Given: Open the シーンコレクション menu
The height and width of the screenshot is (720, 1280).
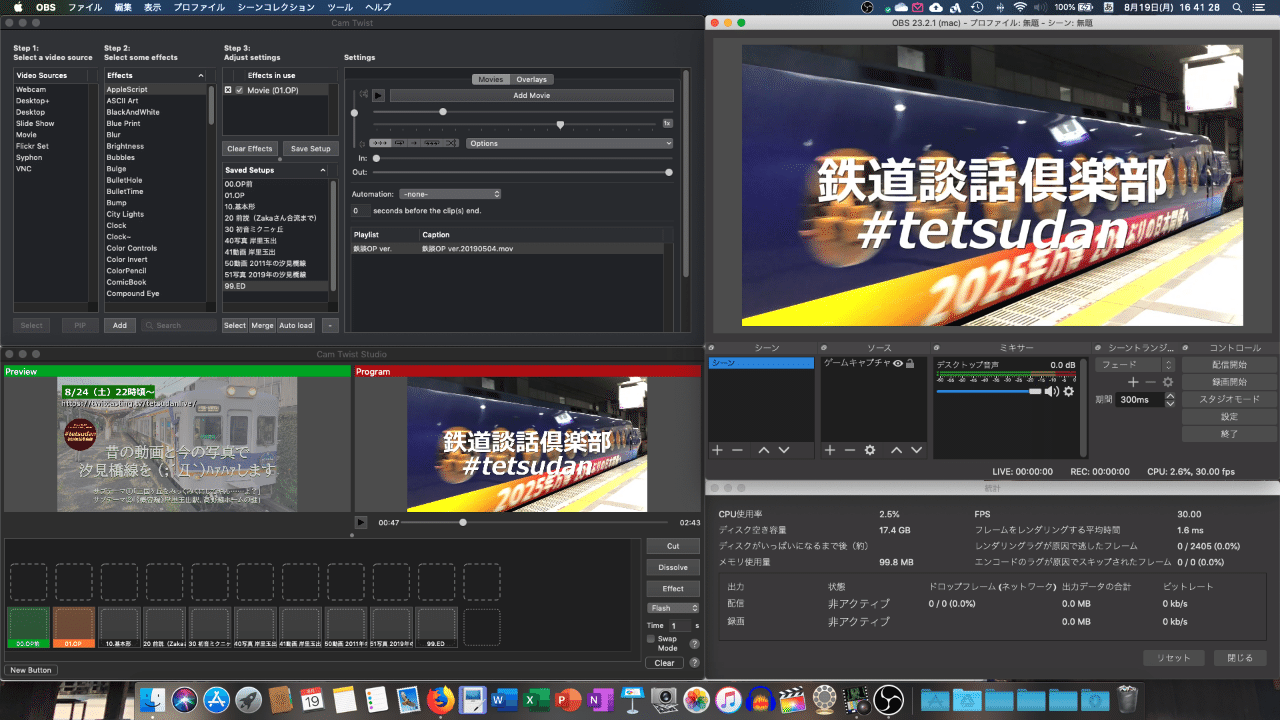Looking at the screenshot, I should (275, 7).
